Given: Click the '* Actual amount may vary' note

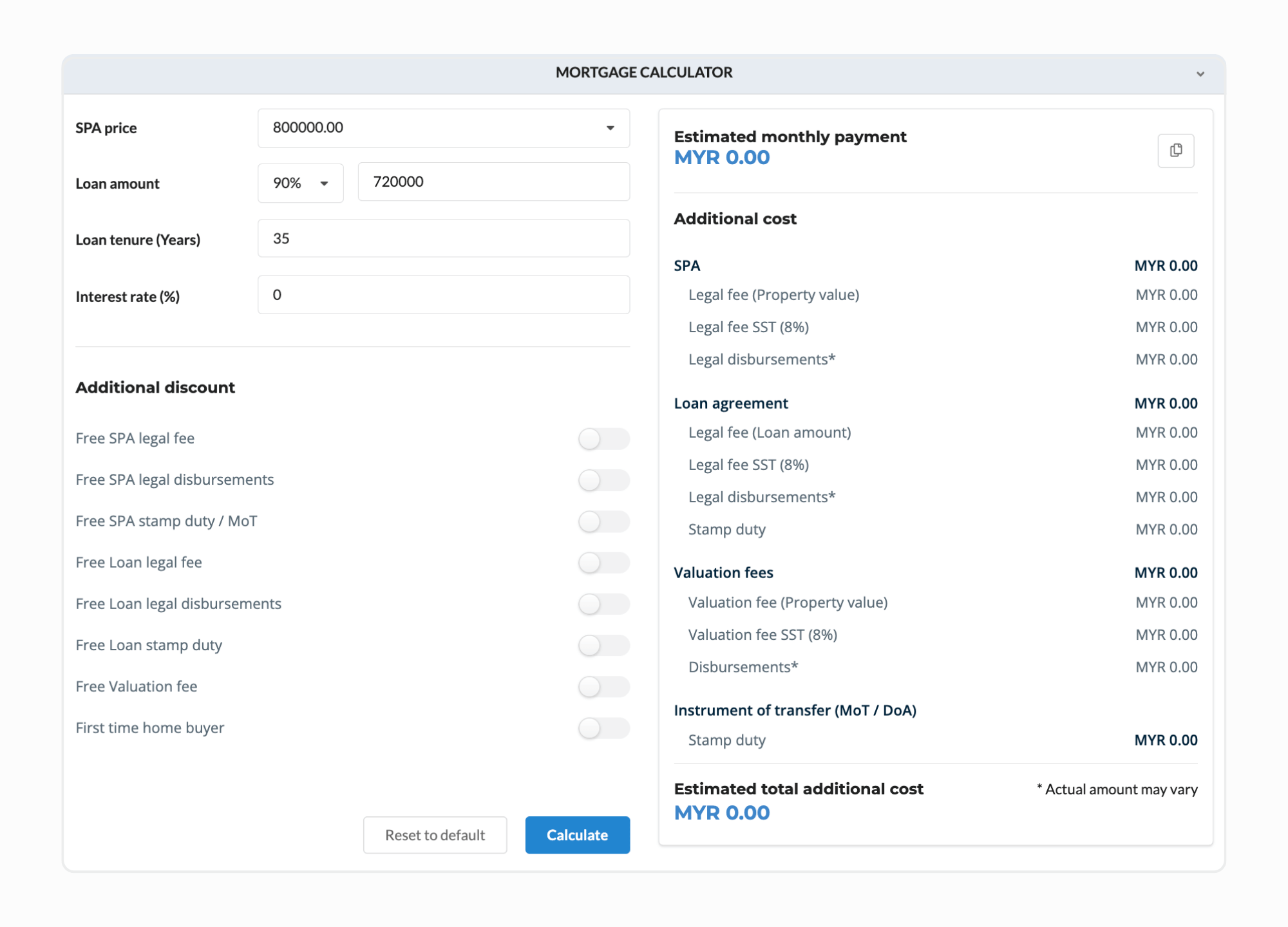Looking at the screenshot, I should [x=1117, y=789].
